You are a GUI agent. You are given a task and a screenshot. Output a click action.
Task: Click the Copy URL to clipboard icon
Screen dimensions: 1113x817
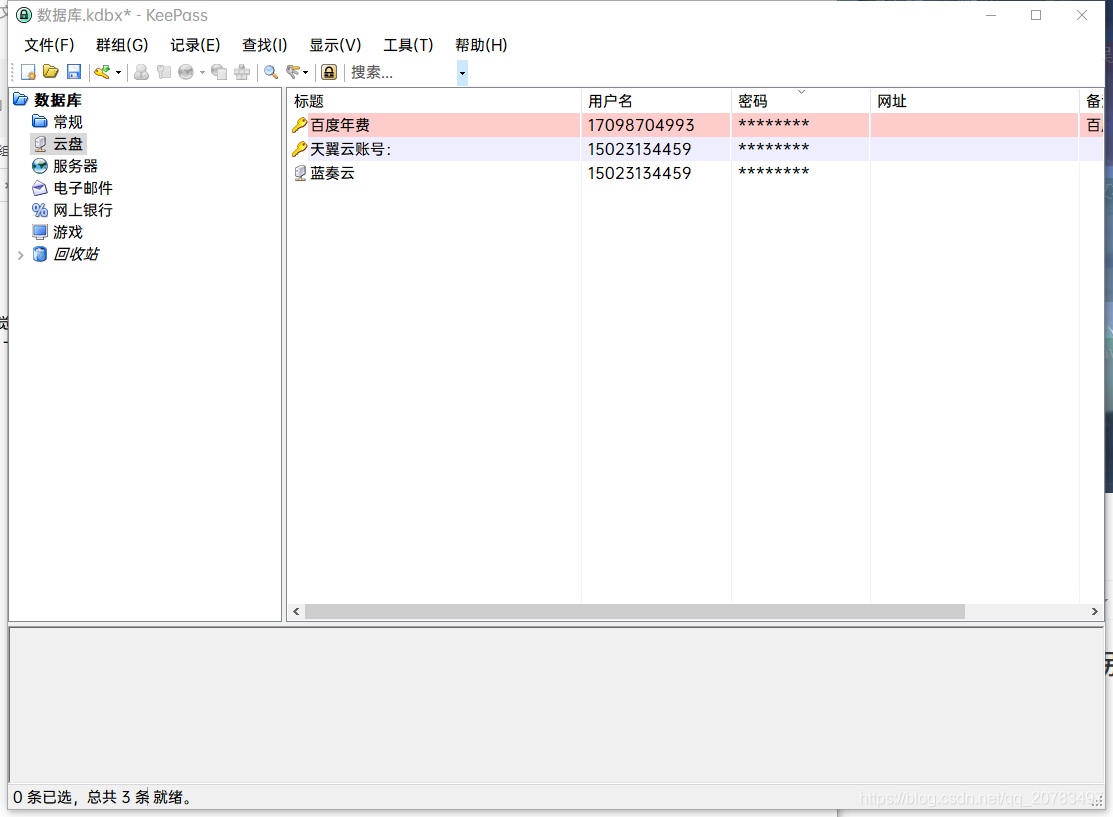tap(219, 72)
